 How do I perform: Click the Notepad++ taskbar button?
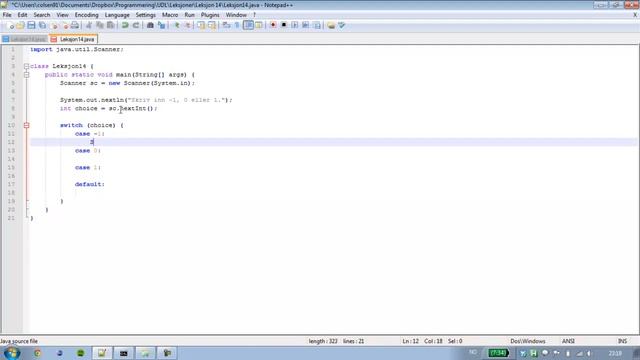point(102,353)
